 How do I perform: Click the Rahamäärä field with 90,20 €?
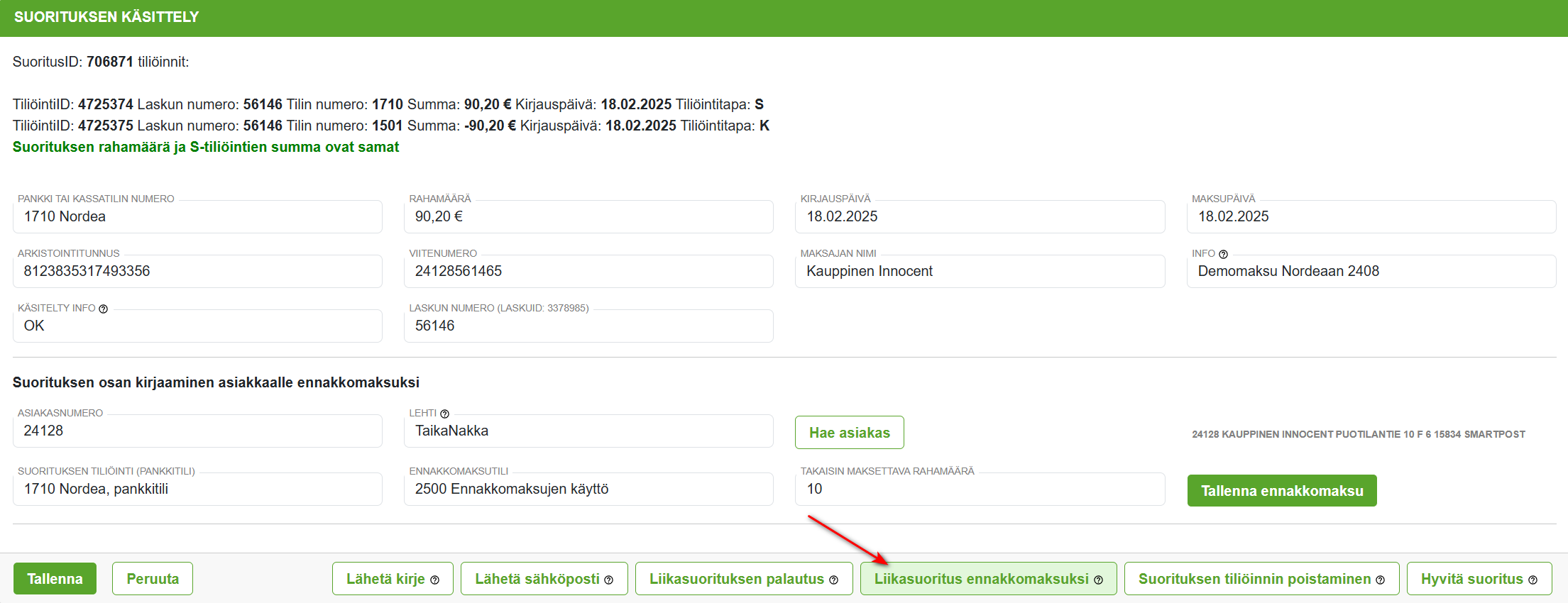click(588, 216)
